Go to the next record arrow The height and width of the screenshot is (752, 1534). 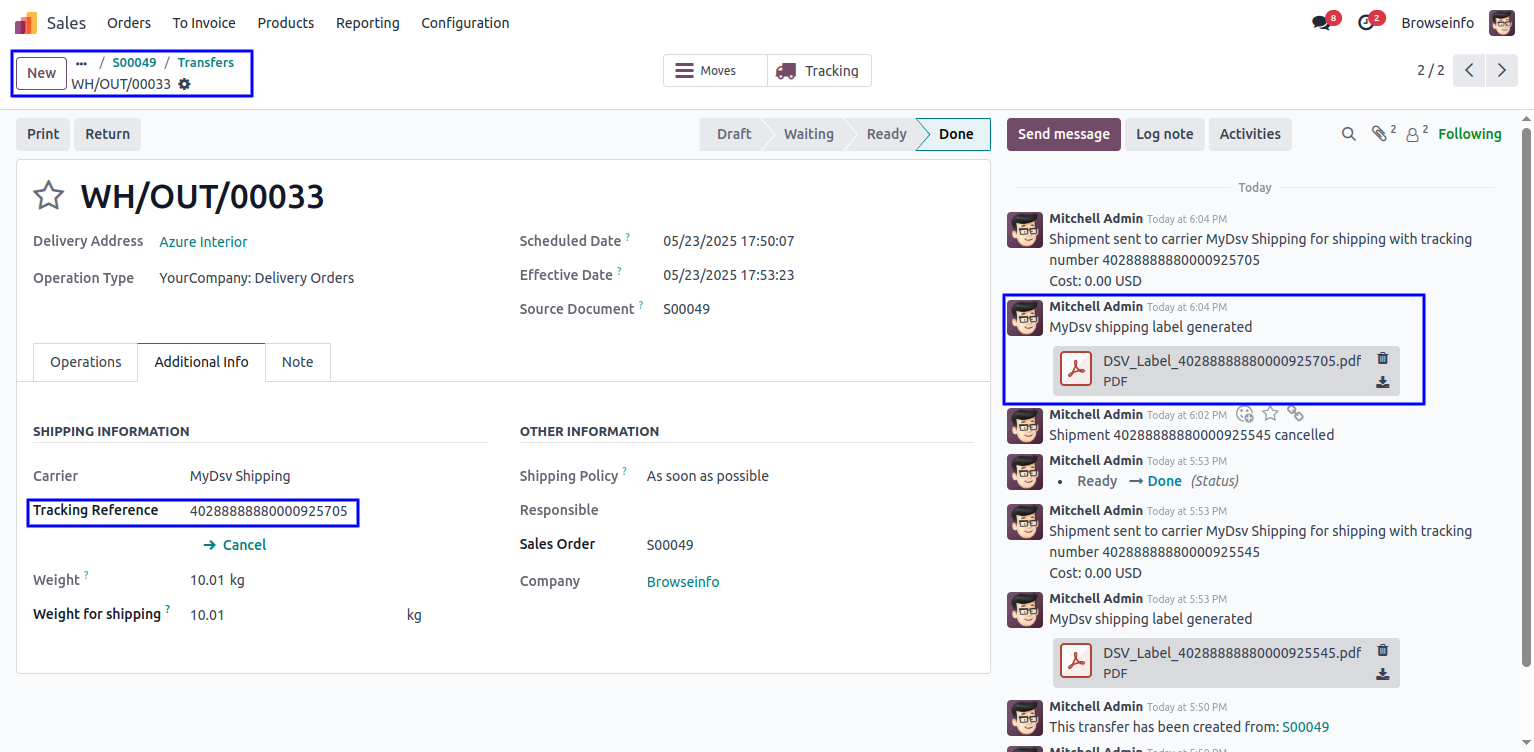click(x=1501, y=70)
